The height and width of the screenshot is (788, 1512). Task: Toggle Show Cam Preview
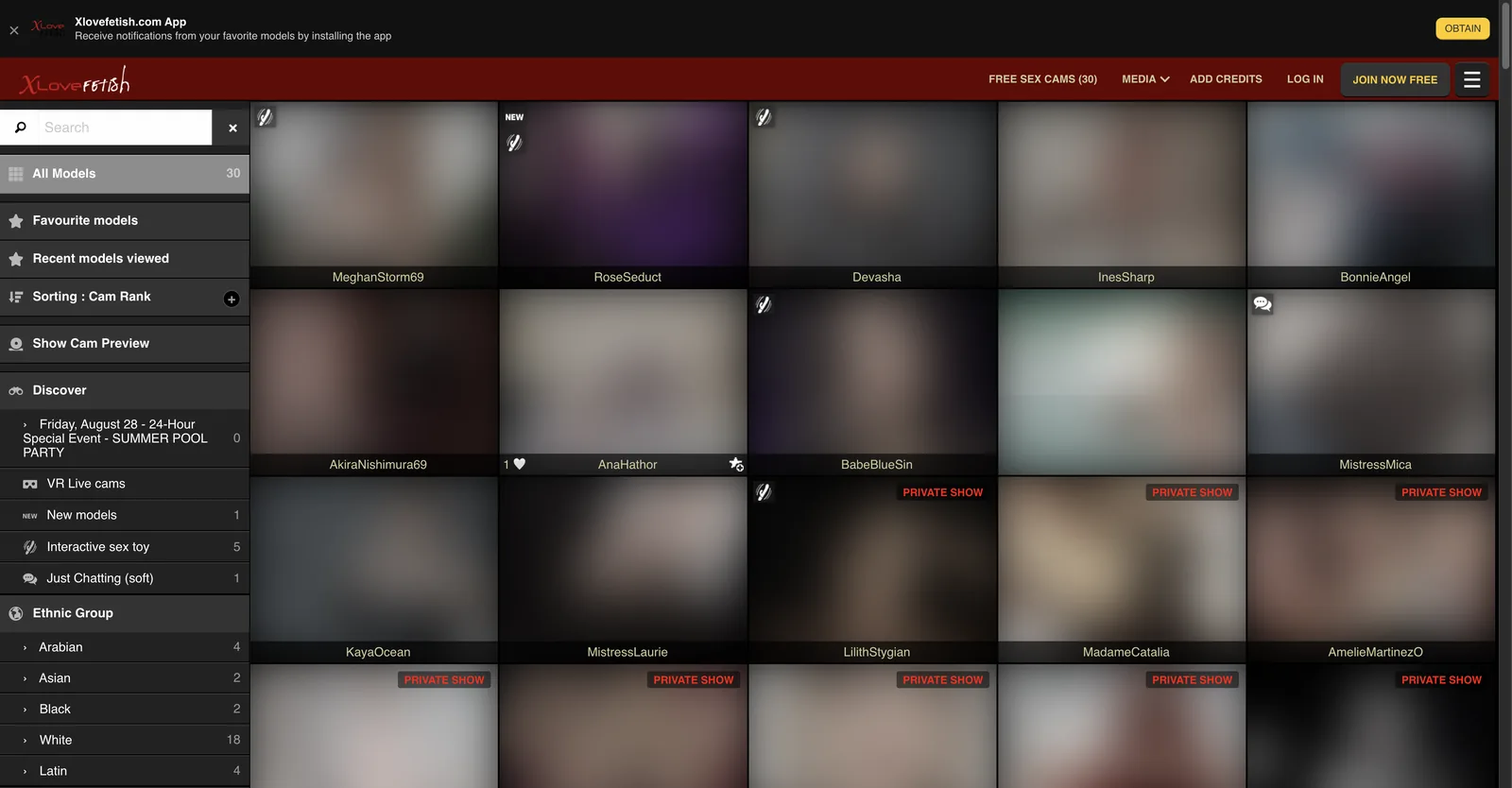(125, 344)
